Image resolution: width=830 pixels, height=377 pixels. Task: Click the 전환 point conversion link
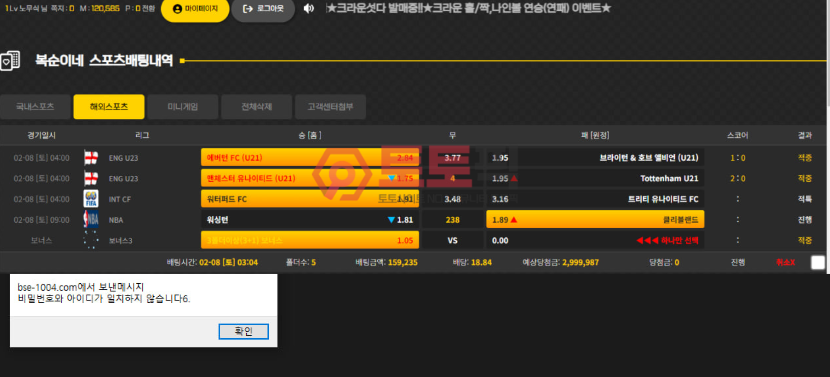coord(148,8)
